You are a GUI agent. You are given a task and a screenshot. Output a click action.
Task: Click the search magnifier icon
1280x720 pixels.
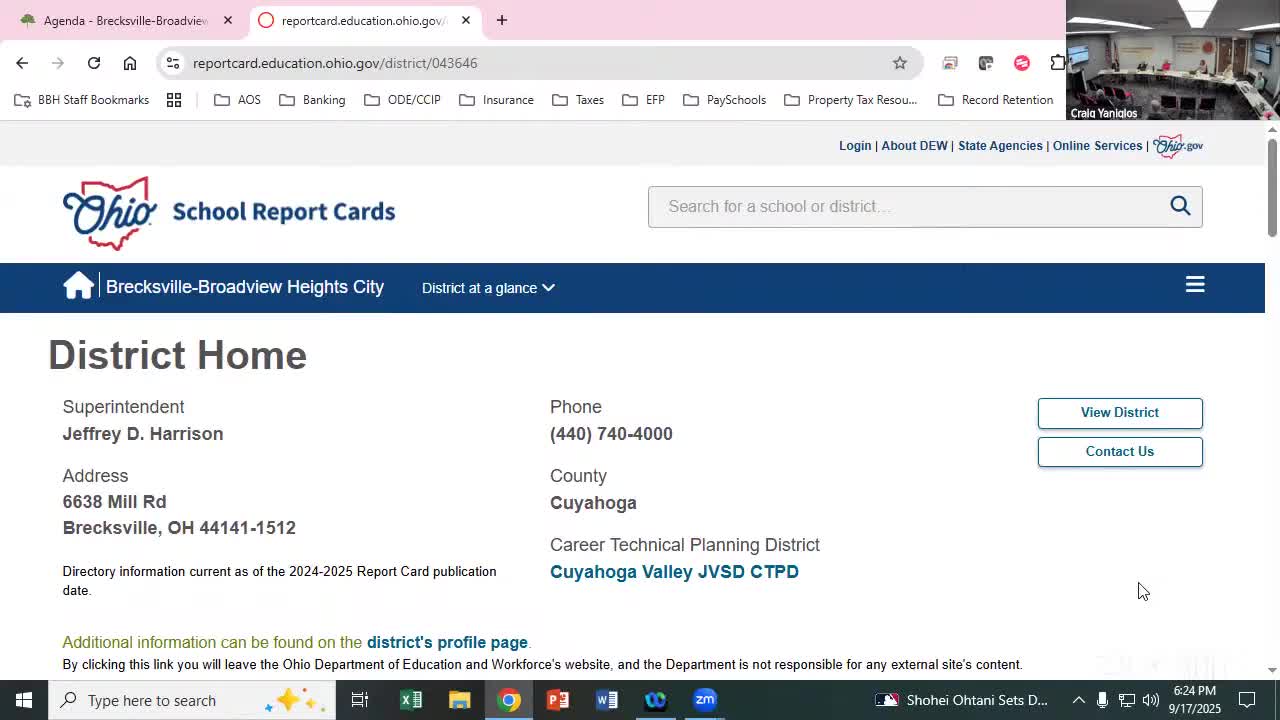click(x=1180, y=206)
